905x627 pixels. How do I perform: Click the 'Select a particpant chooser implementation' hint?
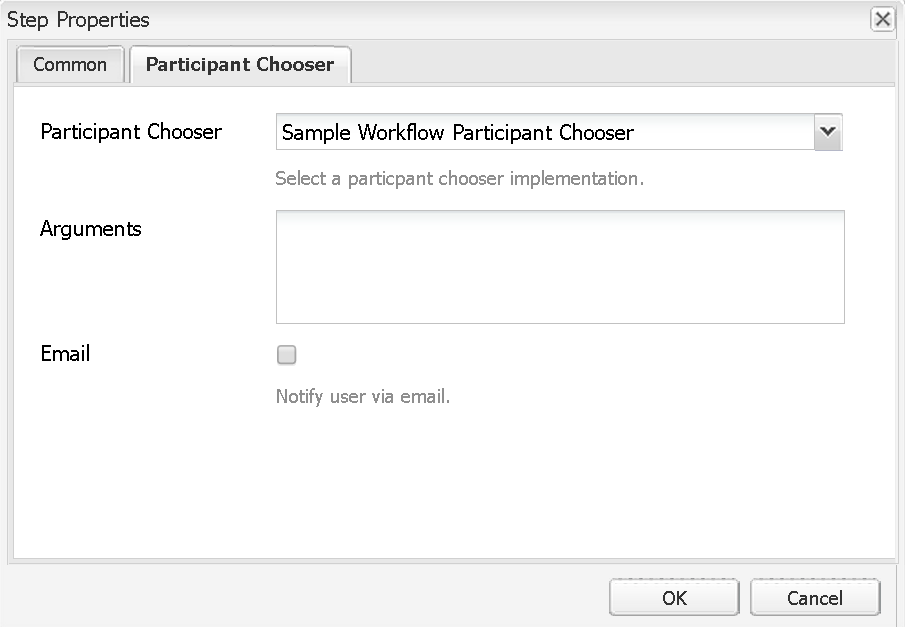pyautogui.click(x=459, y=180)
